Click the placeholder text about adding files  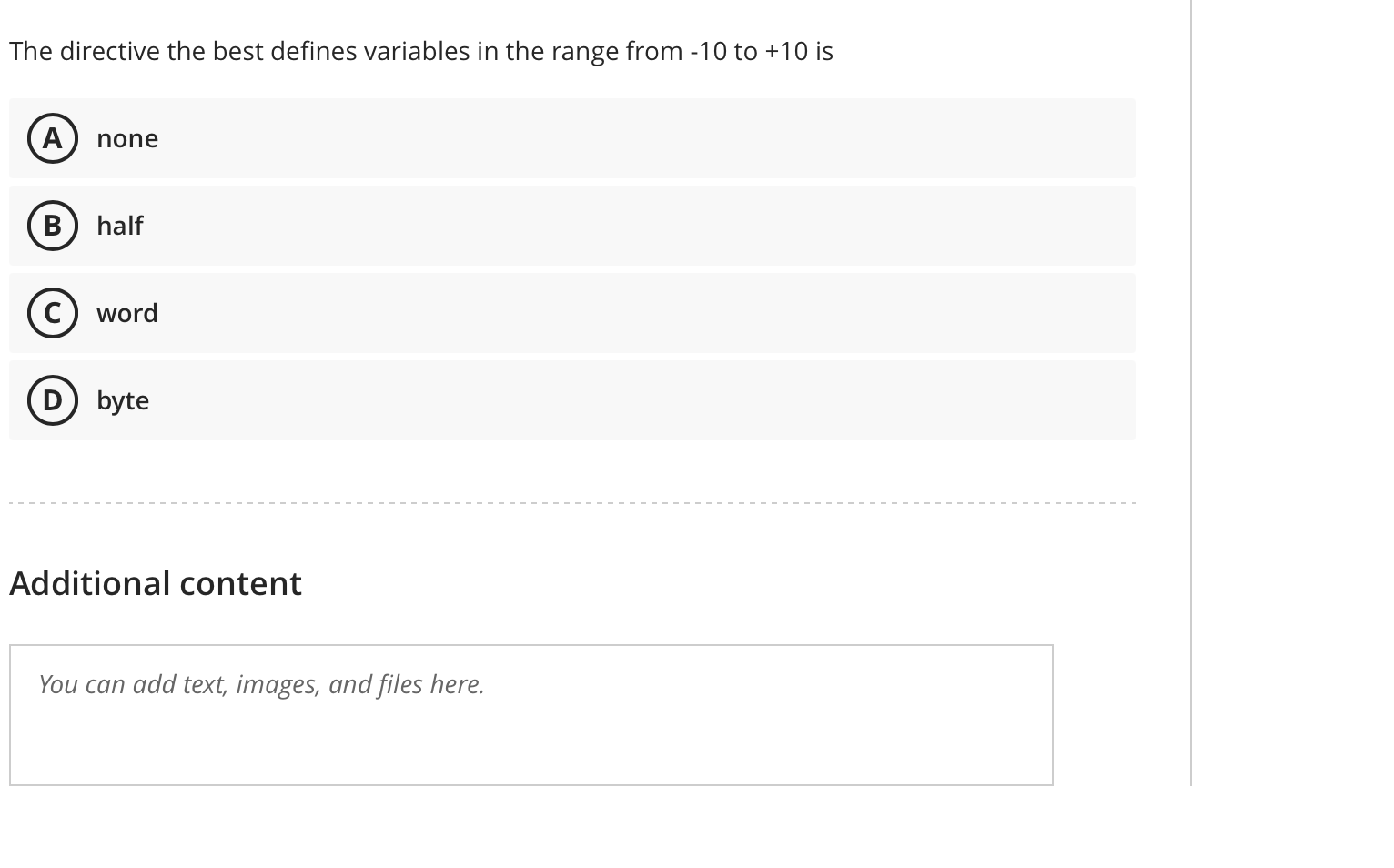[x=261, y=684]
